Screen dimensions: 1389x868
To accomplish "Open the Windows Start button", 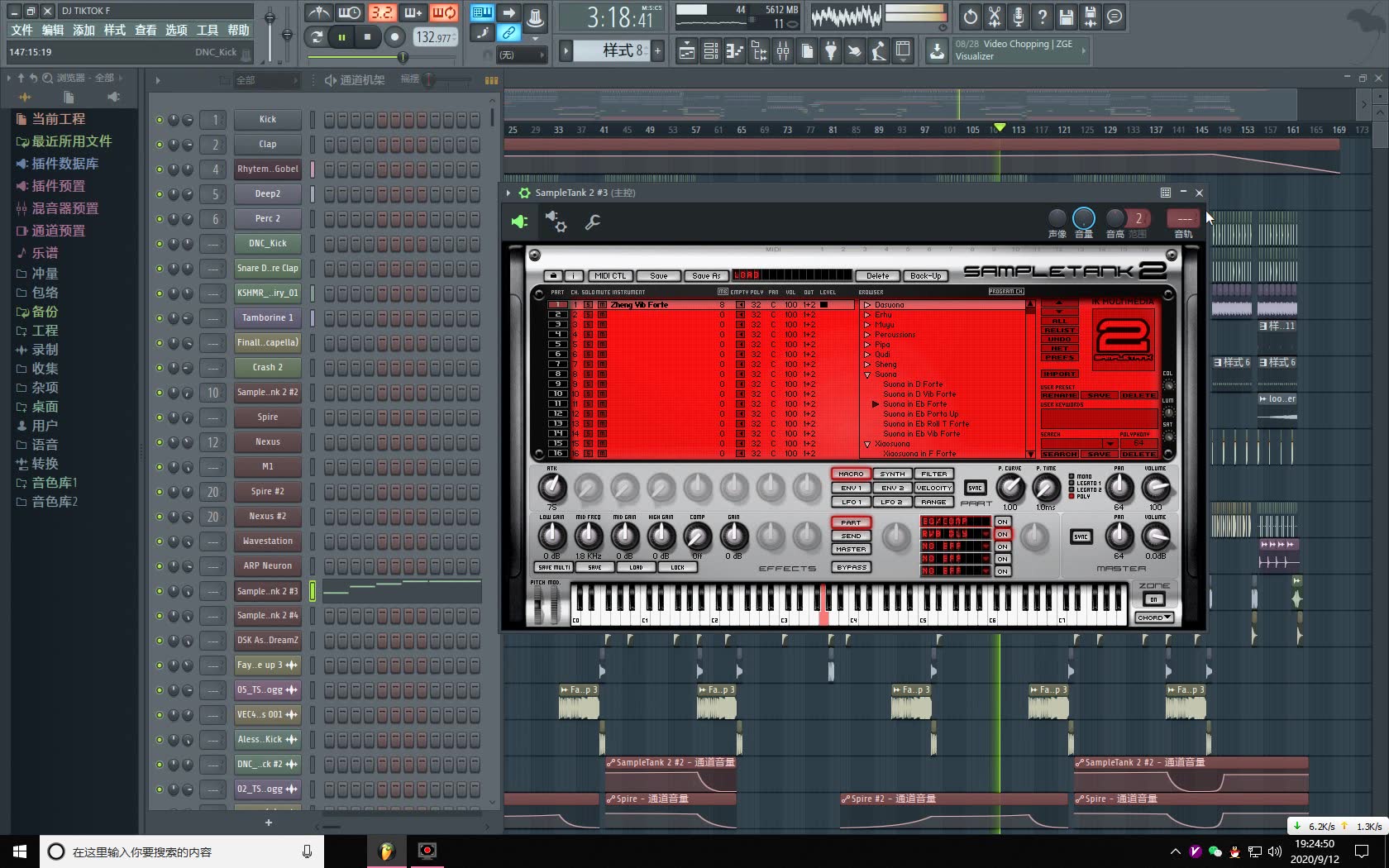I will pyautogui.click(x=20, y=851).
